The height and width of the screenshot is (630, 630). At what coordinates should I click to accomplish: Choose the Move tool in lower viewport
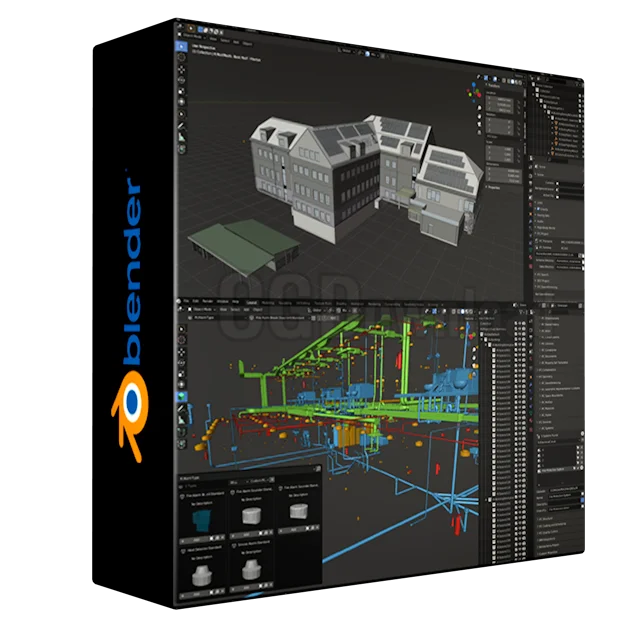[x=182, y=352]
